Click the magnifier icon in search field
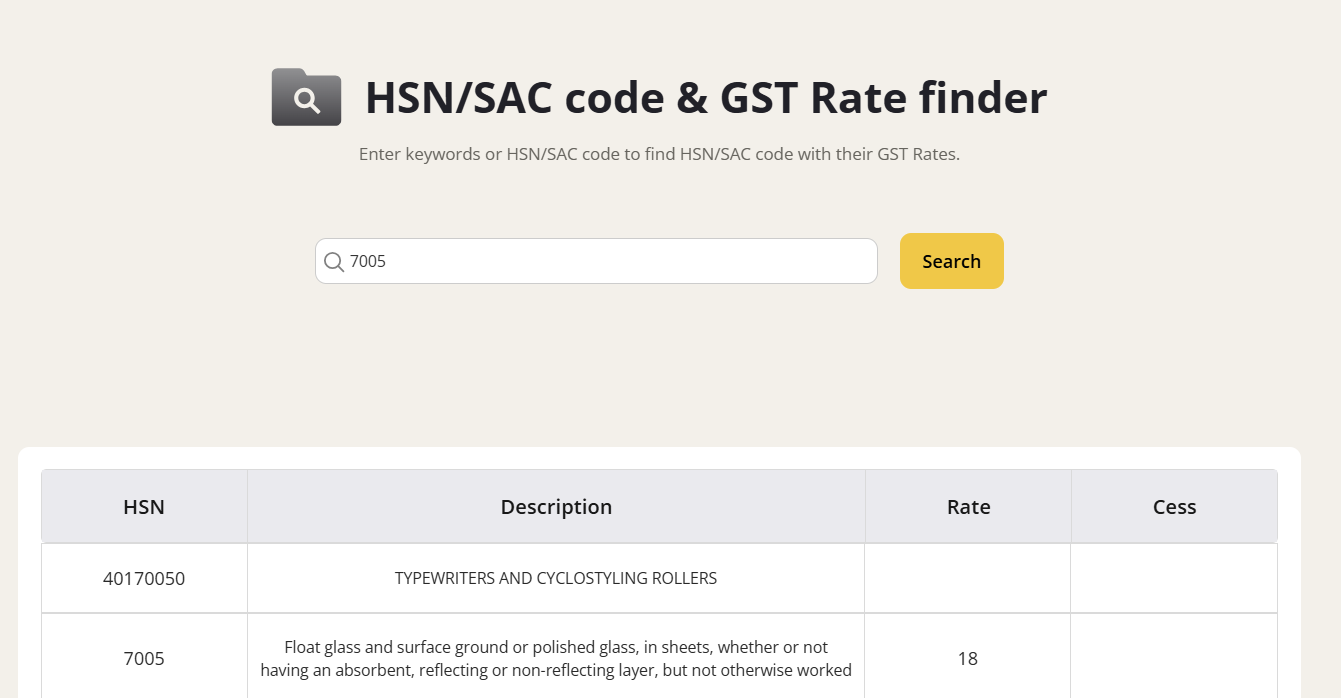The height and width of the screenshot is (698, 1341). click(334, 262)
